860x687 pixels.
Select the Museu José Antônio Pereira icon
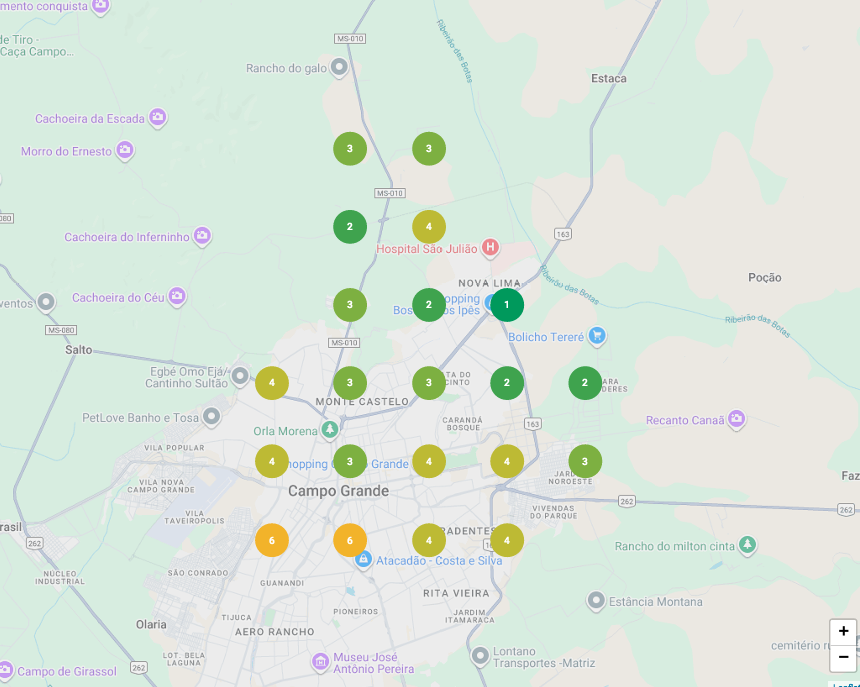point(321,661)
